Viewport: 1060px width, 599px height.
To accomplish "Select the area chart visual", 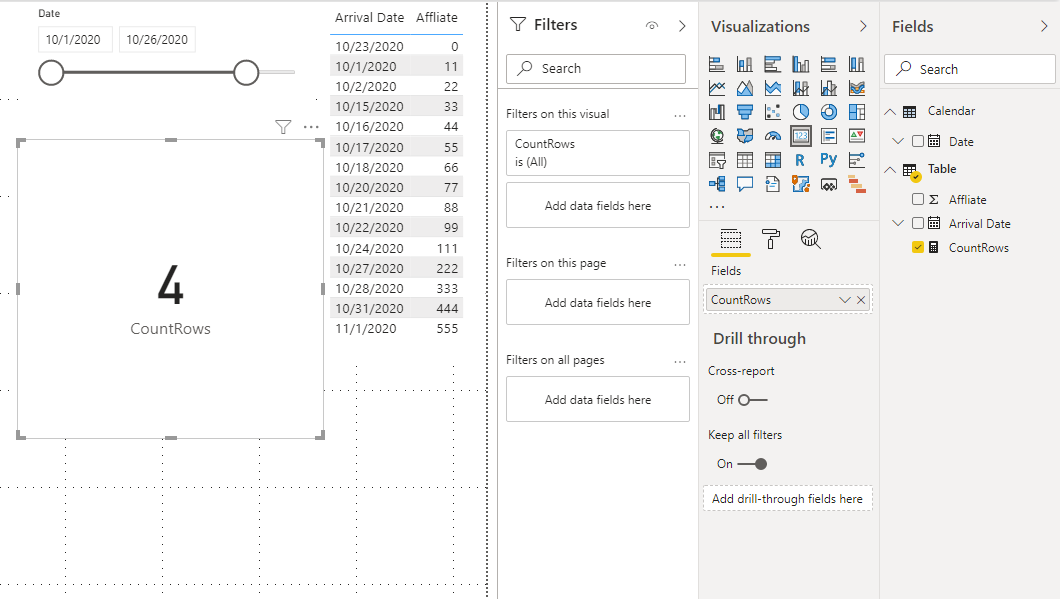I will pos(744,88).
